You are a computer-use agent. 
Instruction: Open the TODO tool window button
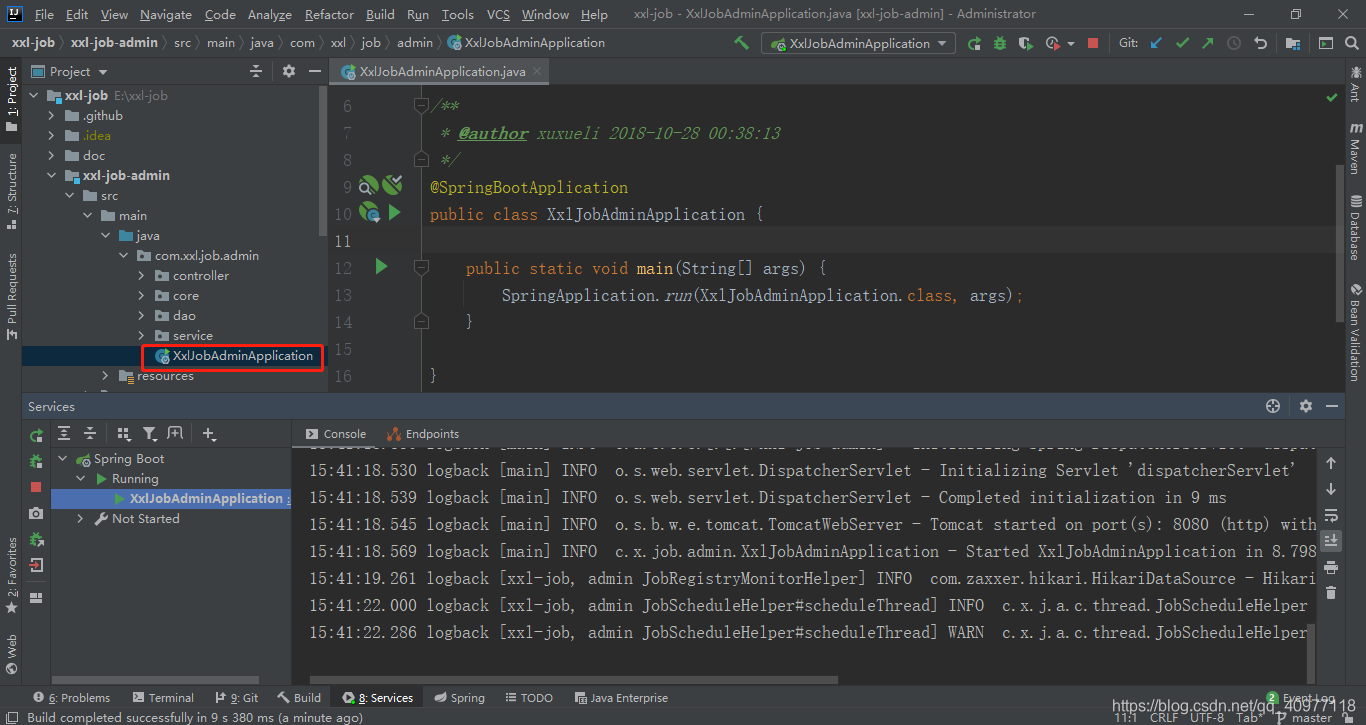(529, 698)
